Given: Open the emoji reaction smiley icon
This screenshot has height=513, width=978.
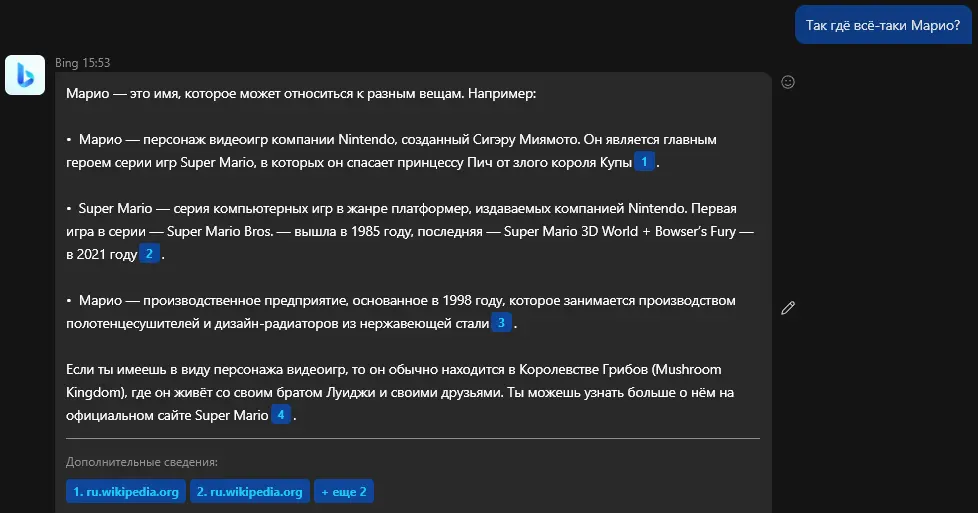Looking at the screenshot, I should tap(788, 82).
